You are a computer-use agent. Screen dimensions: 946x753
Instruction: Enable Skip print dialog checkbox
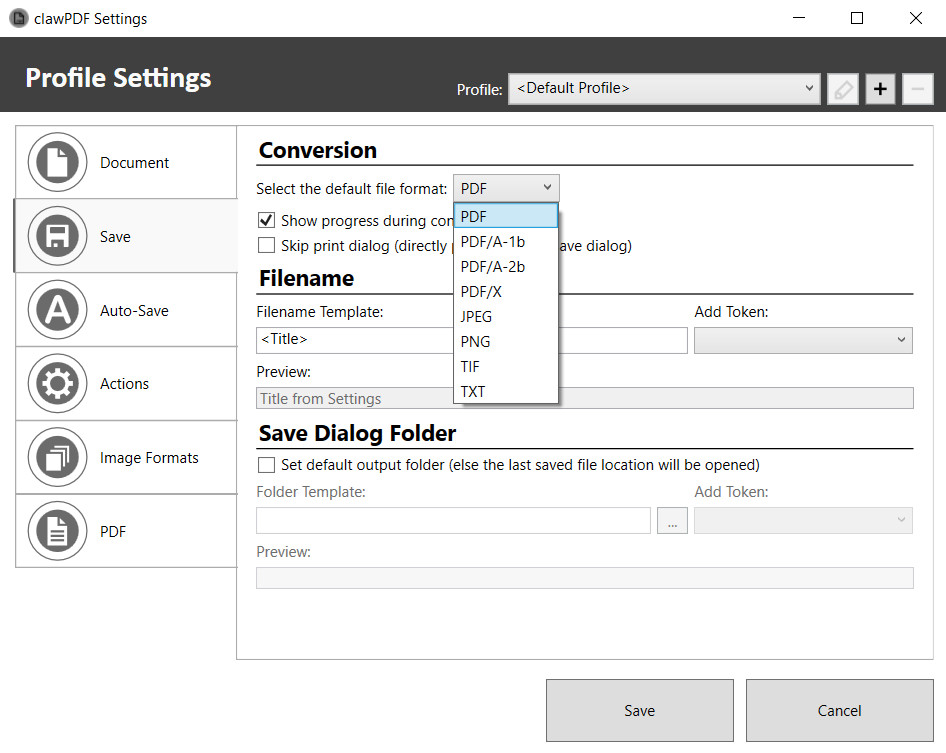pos(266,245)
